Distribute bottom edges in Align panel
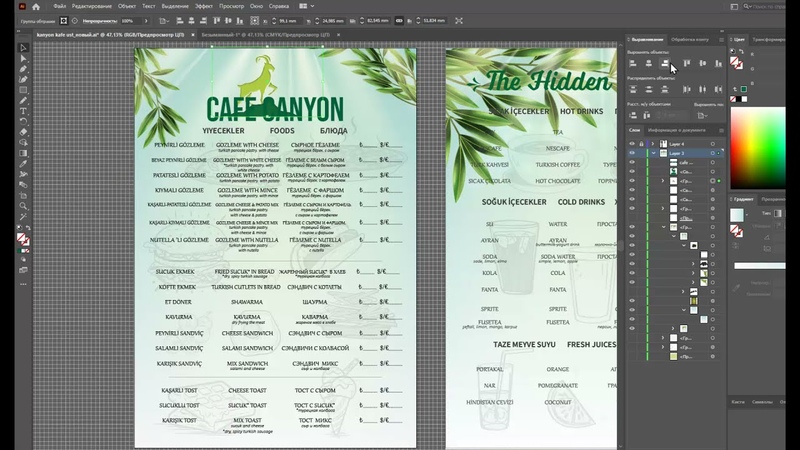Image resolution: width=800 pixels, height=450 pixels. click(x=664, y=89)
